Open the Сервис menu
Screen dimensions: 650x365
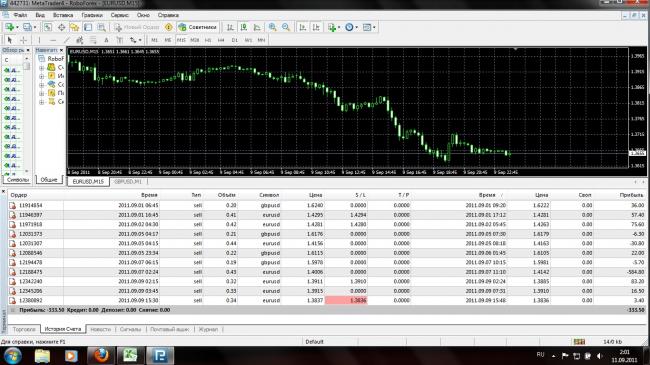pos(119,15)
